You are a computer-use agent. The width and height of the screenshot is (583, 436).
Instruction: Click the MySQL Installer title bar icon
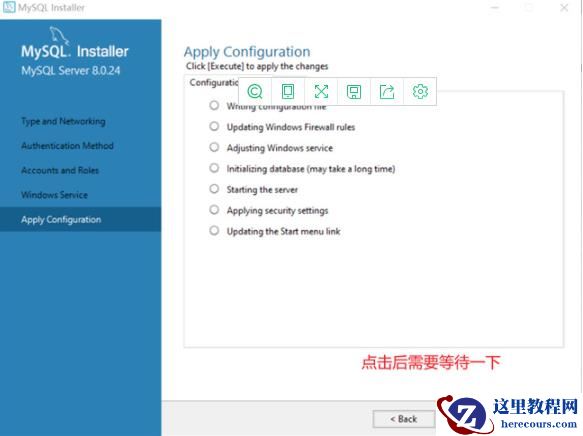pos(9,7)
